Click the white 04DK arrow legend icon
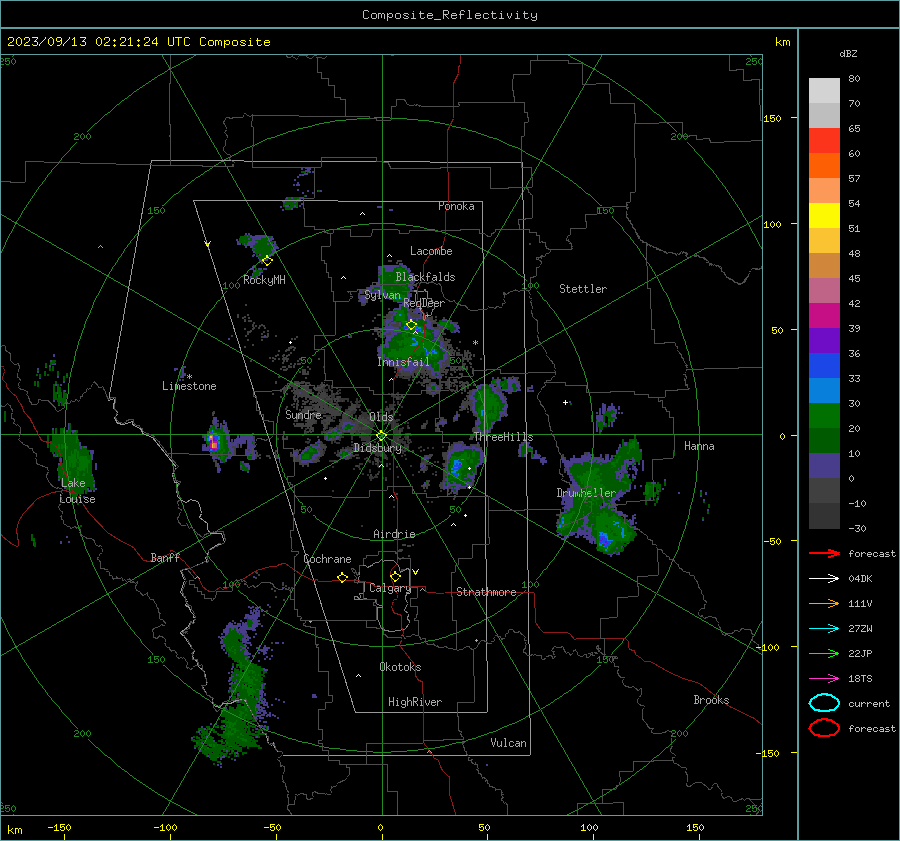Viewport: 900px width, 841px height. (824, 579)
